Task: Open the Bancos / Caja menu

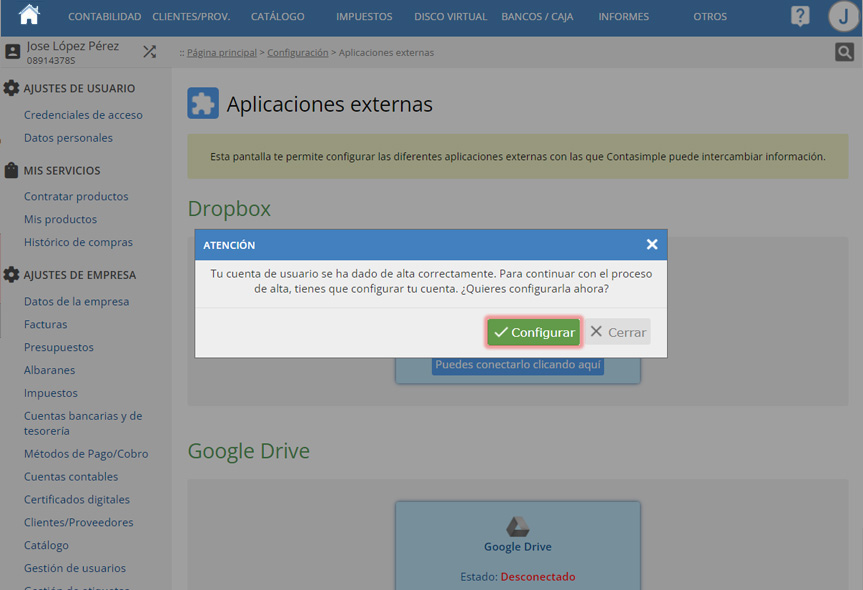Action: pyautogui.click(x=537, y=17)
